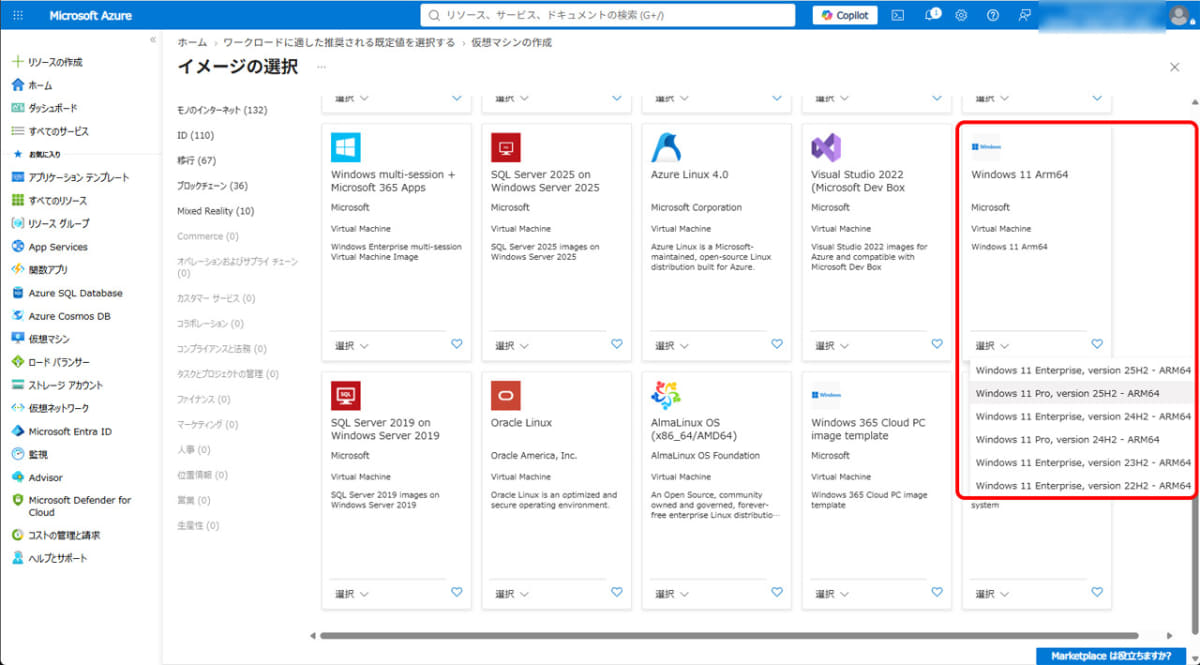
Task: Expand 選択 dropdown on AlmaLinux OS card
Action: (x=672, y=593)
